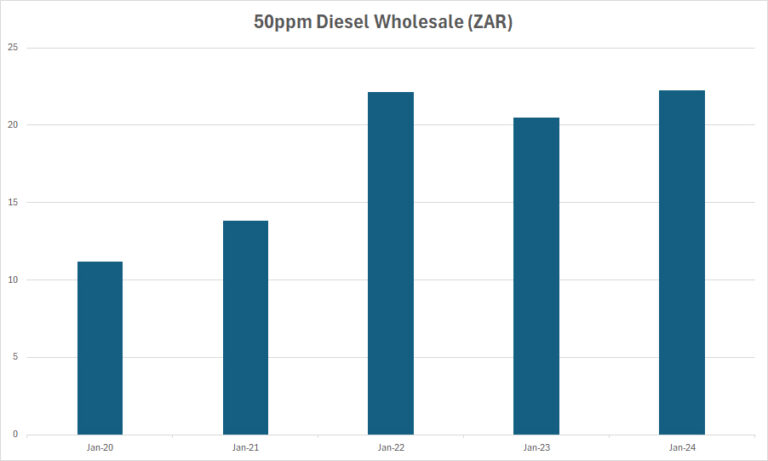Image resolution: width=768 pixels, height=461 pixels.
Task: Click the y-axis value 25
Action: click(x=13, y=48)
